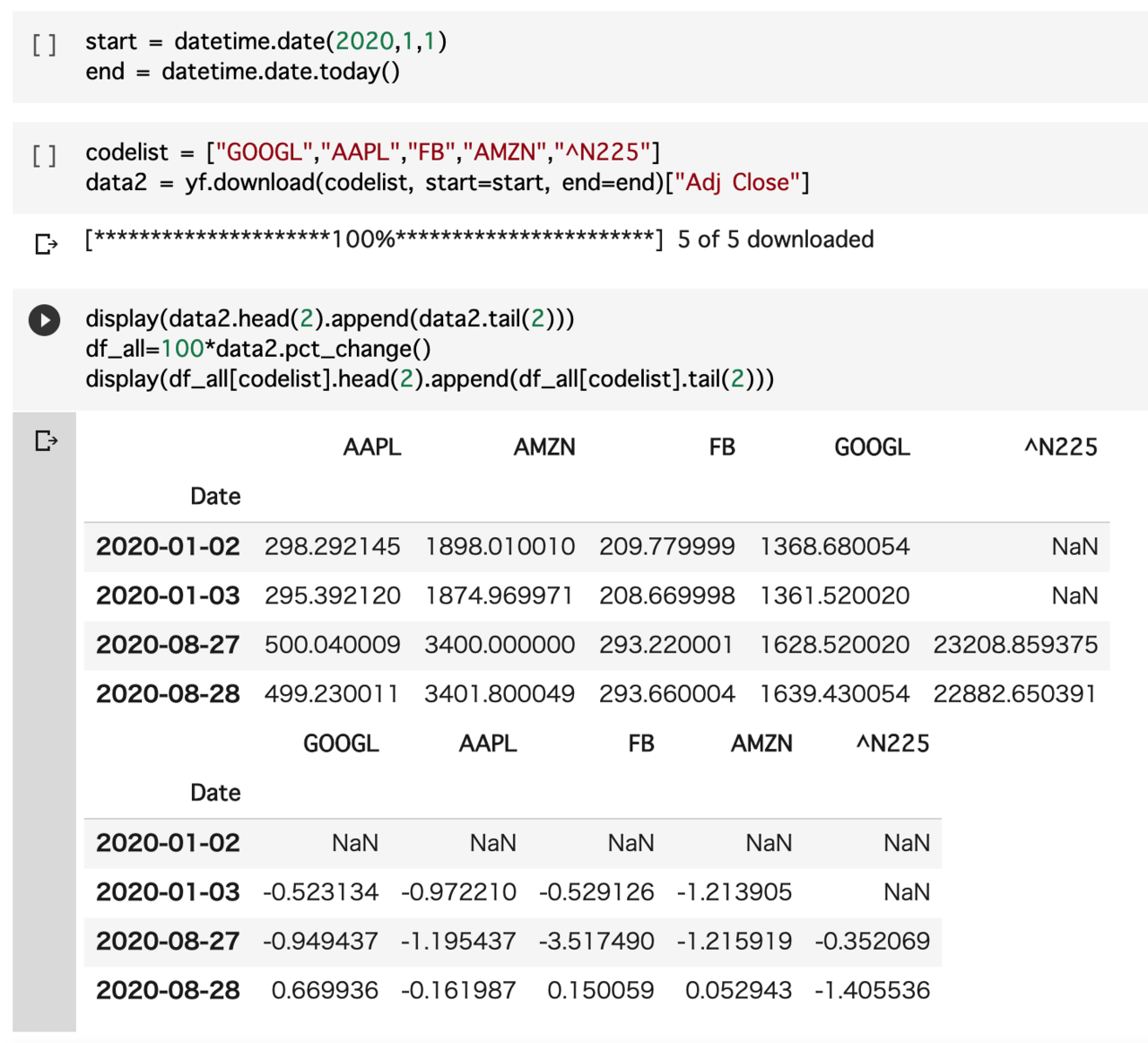Click percent change value -1.215919
This screenshot has height=1043, width=1148.
click(735, 942)
